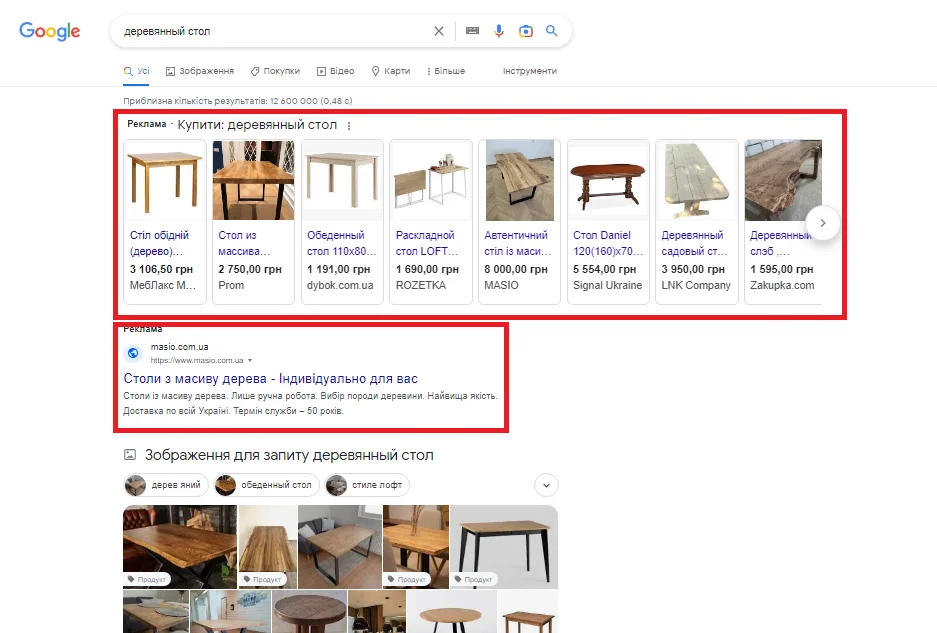
Task: Toggle the дерев'яний filter chip
Action: (x=165, y=484)
